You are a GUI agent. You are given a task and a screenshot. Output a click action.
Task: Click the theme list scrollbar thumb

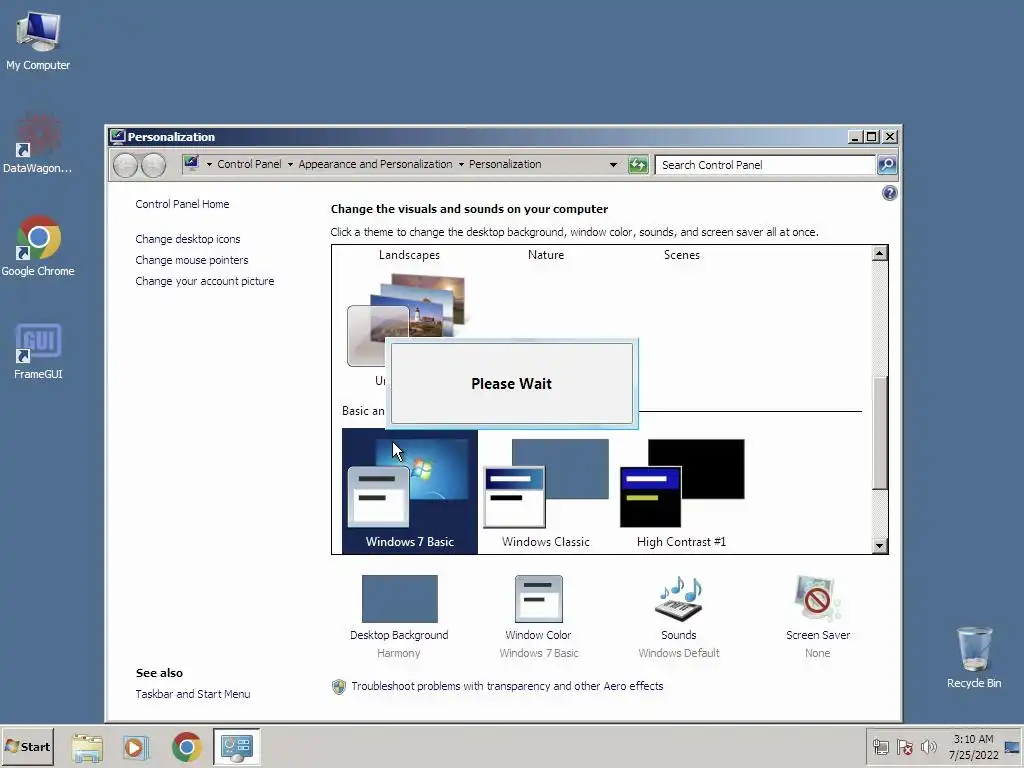[x=880, y=432]
